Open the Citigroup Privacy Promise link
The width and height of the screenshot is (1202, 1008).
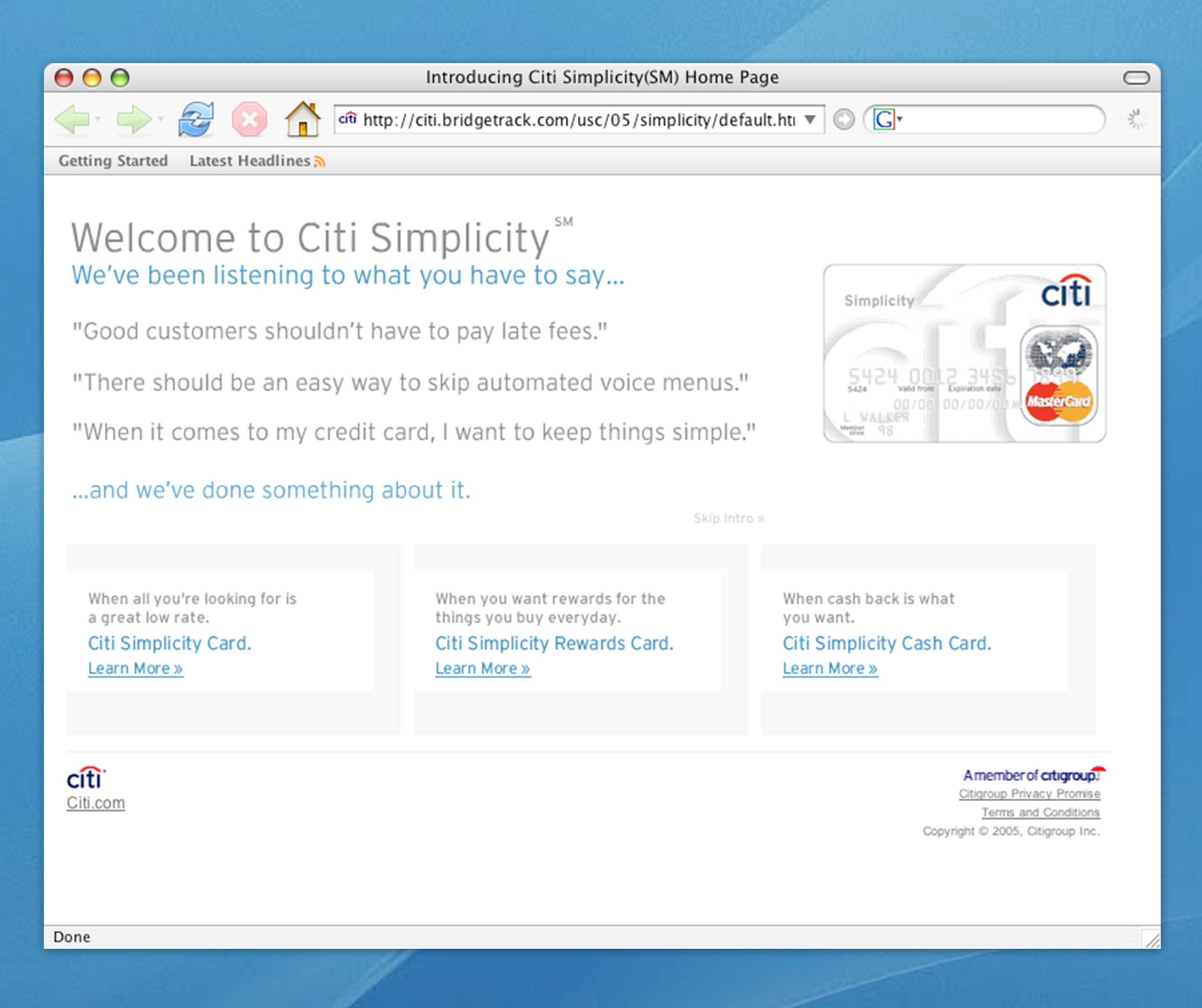click(1029, 794)
